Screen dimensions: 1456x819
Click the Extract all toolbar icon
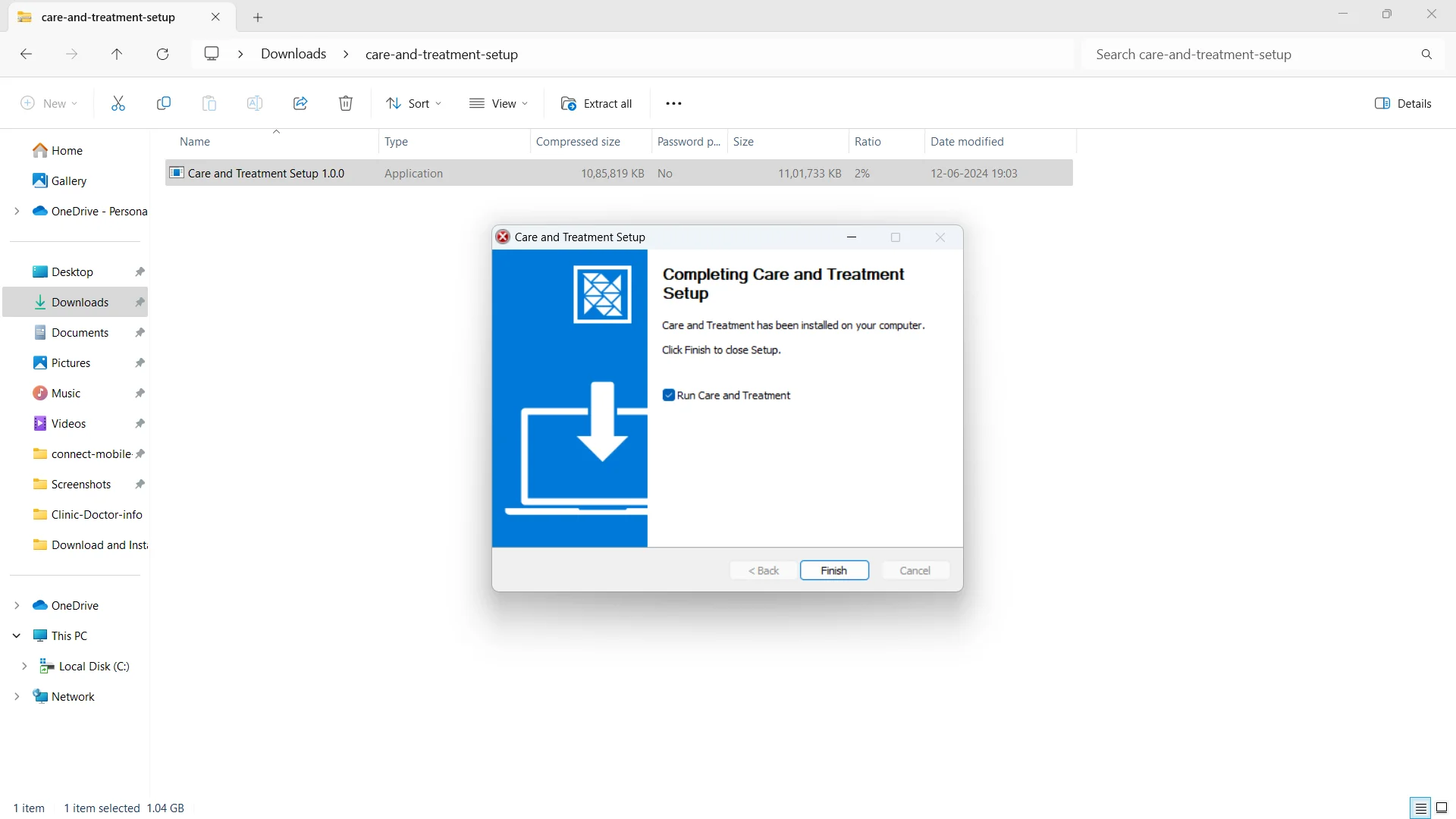coord(596,103)
